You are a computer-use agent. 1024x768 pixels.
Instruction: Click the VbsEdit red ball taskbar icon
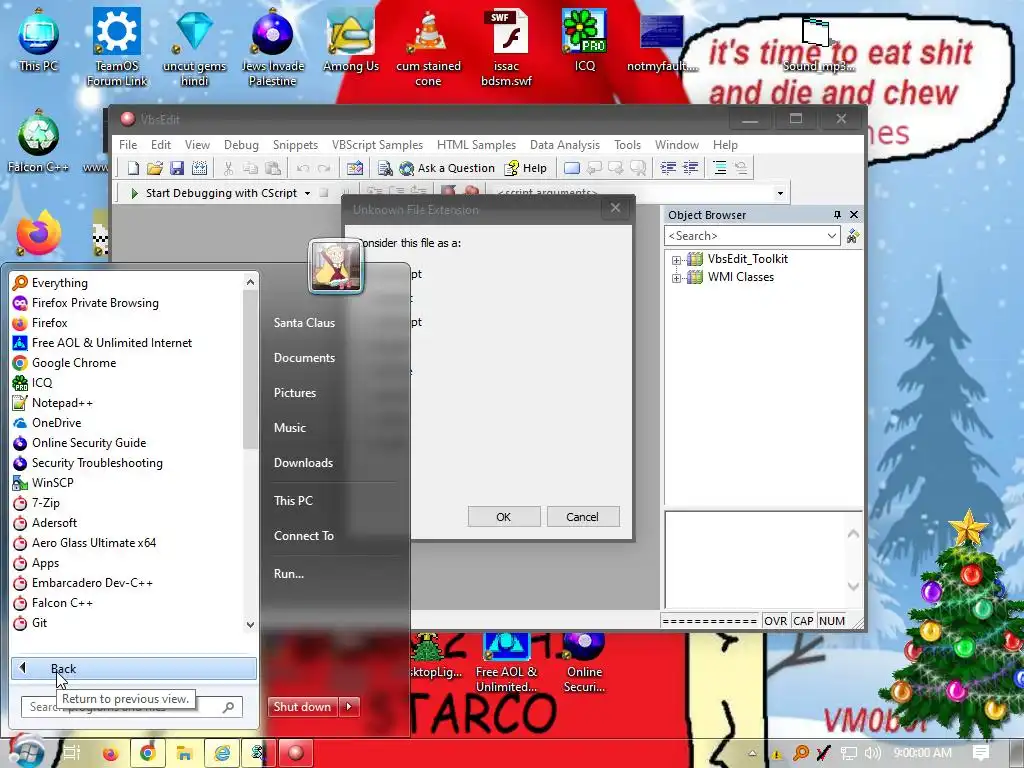(x=296, y=753)
